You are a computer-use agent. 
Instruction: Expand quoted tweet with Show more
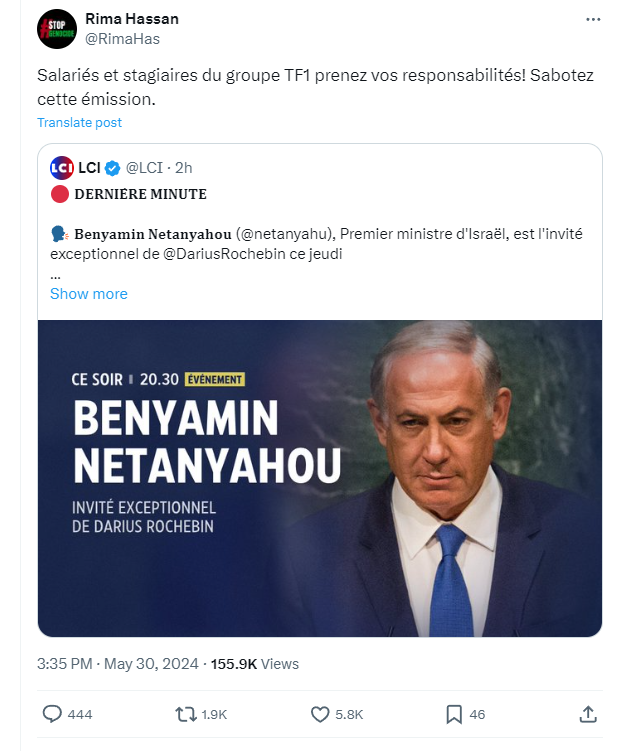tap(88, 293)
